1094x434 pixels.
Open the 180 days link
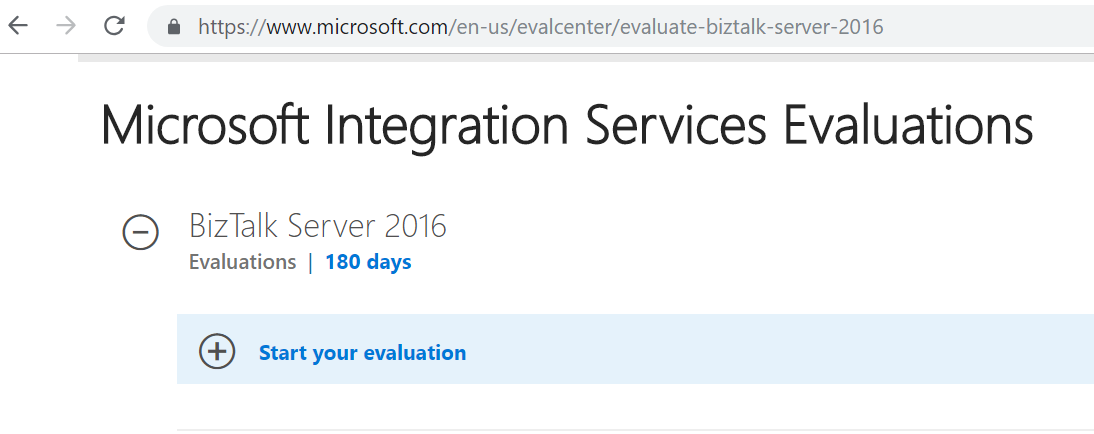368,262
